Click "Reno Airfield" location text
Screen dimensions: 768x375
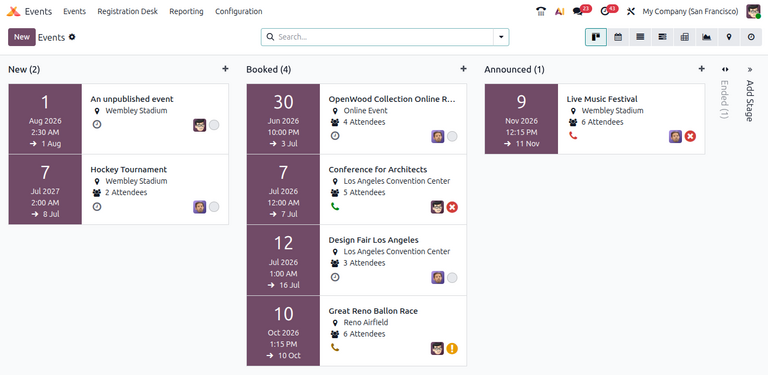point(366,322)
